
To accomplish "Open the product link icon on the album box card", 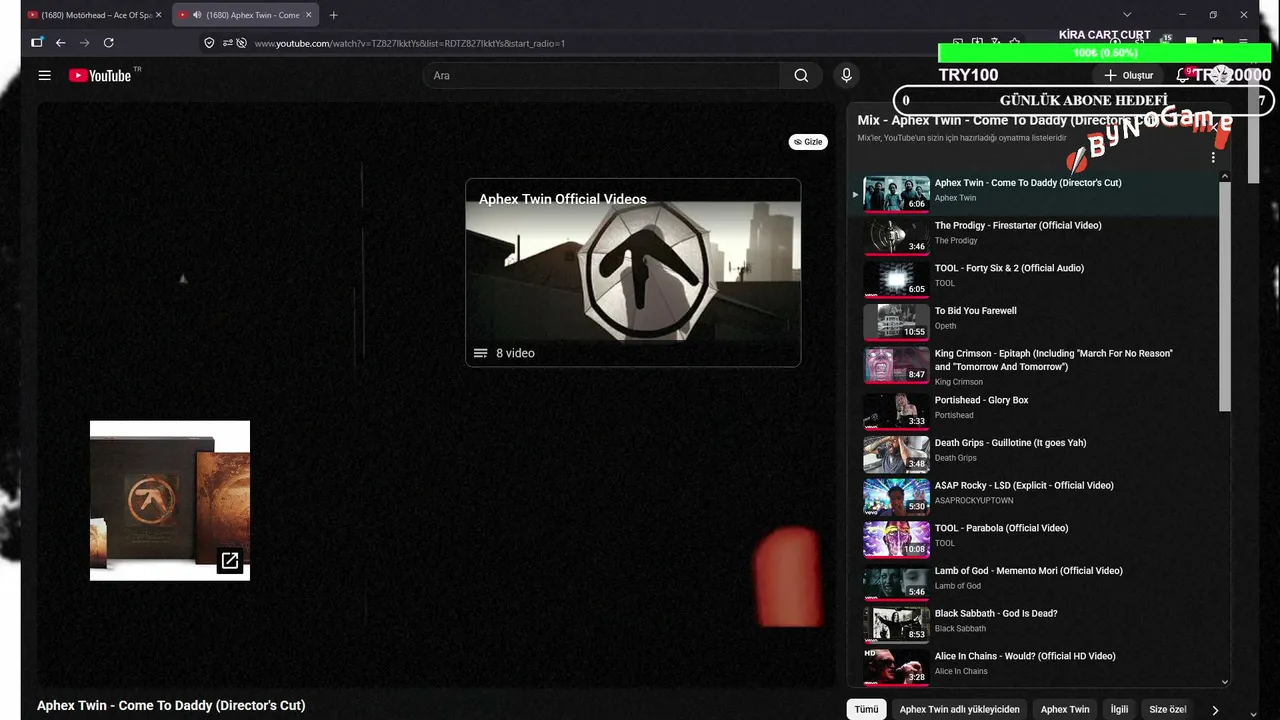I will 230,561.
